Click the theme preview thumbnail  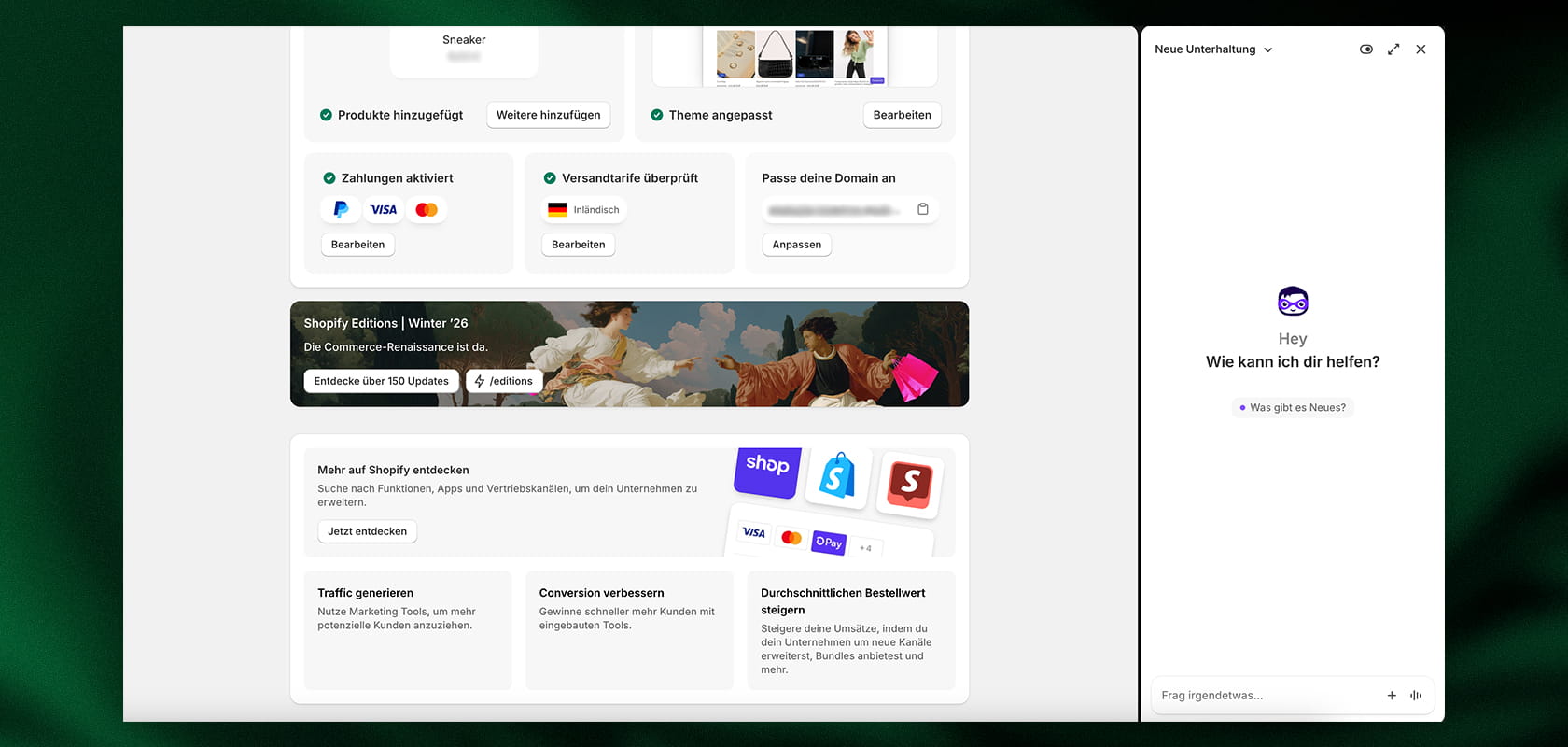[795, 56]
